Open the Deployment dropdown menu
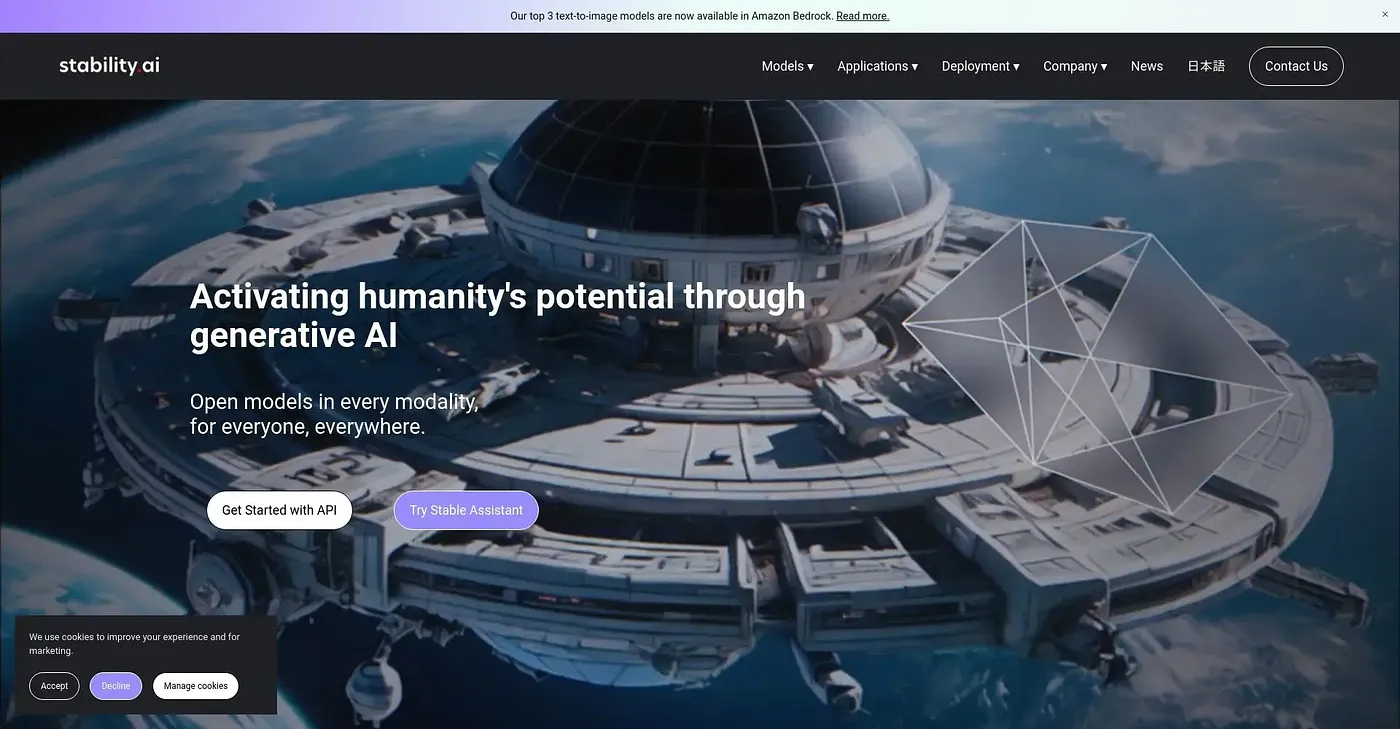This screenshot has width=1400, height=729. point(980,66)
